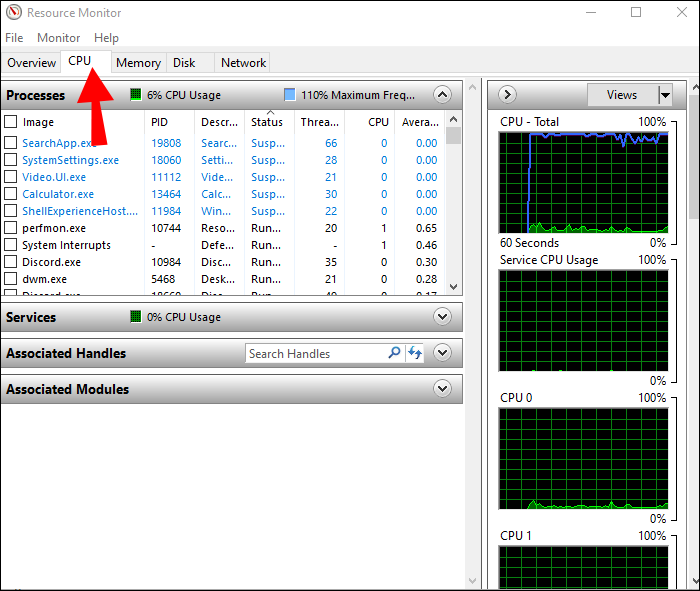Expand the Associated Modules section

[442, 388]
